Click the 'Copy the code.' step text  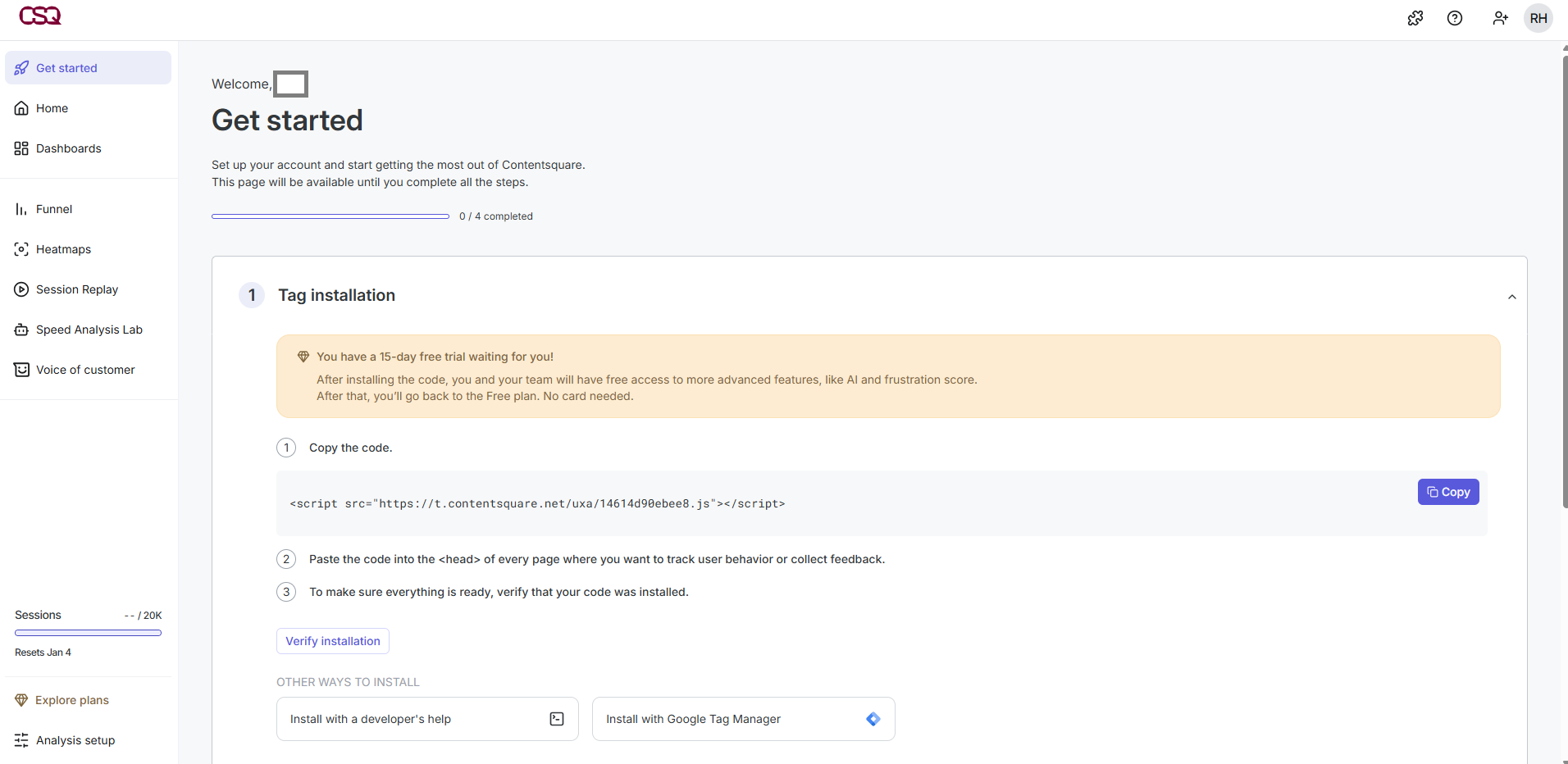350,448
